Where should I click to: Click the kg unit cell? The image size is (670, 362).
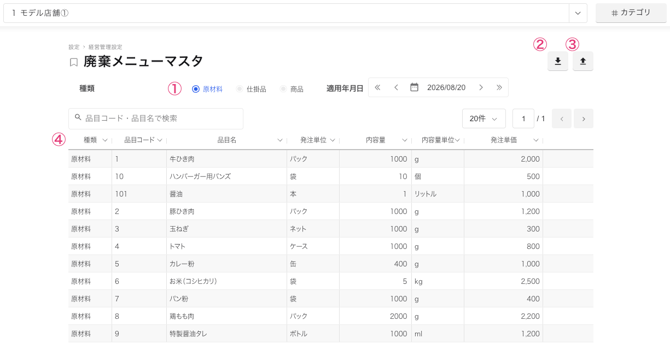point(438,281)
